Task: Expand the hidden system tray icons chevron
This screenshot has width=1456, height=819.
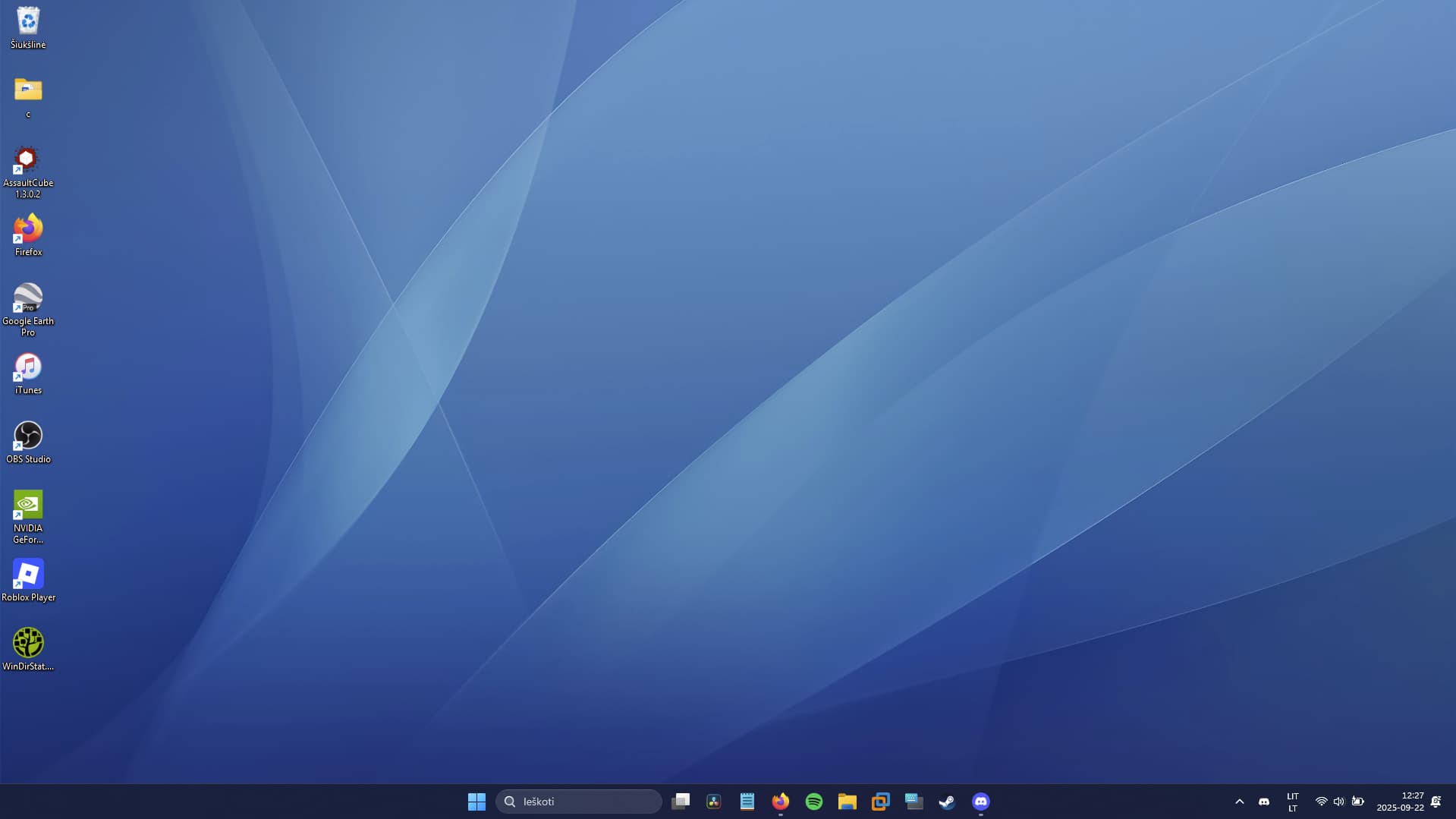Action: point(1240,802)
